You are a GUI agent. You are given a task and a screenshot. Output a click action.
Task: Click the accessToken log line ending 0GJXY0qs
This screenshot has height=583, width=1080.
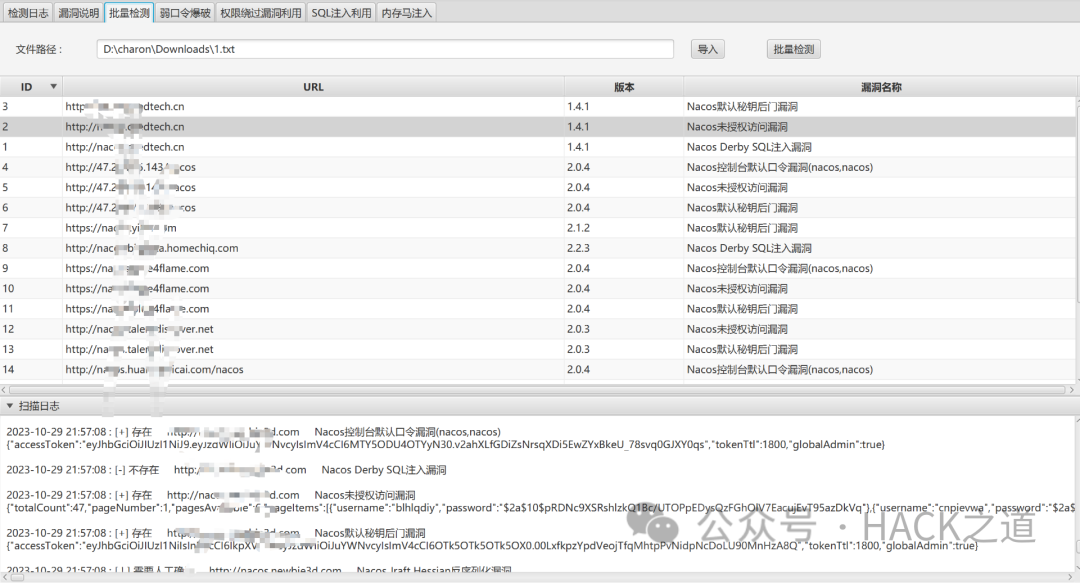(445, 444)
